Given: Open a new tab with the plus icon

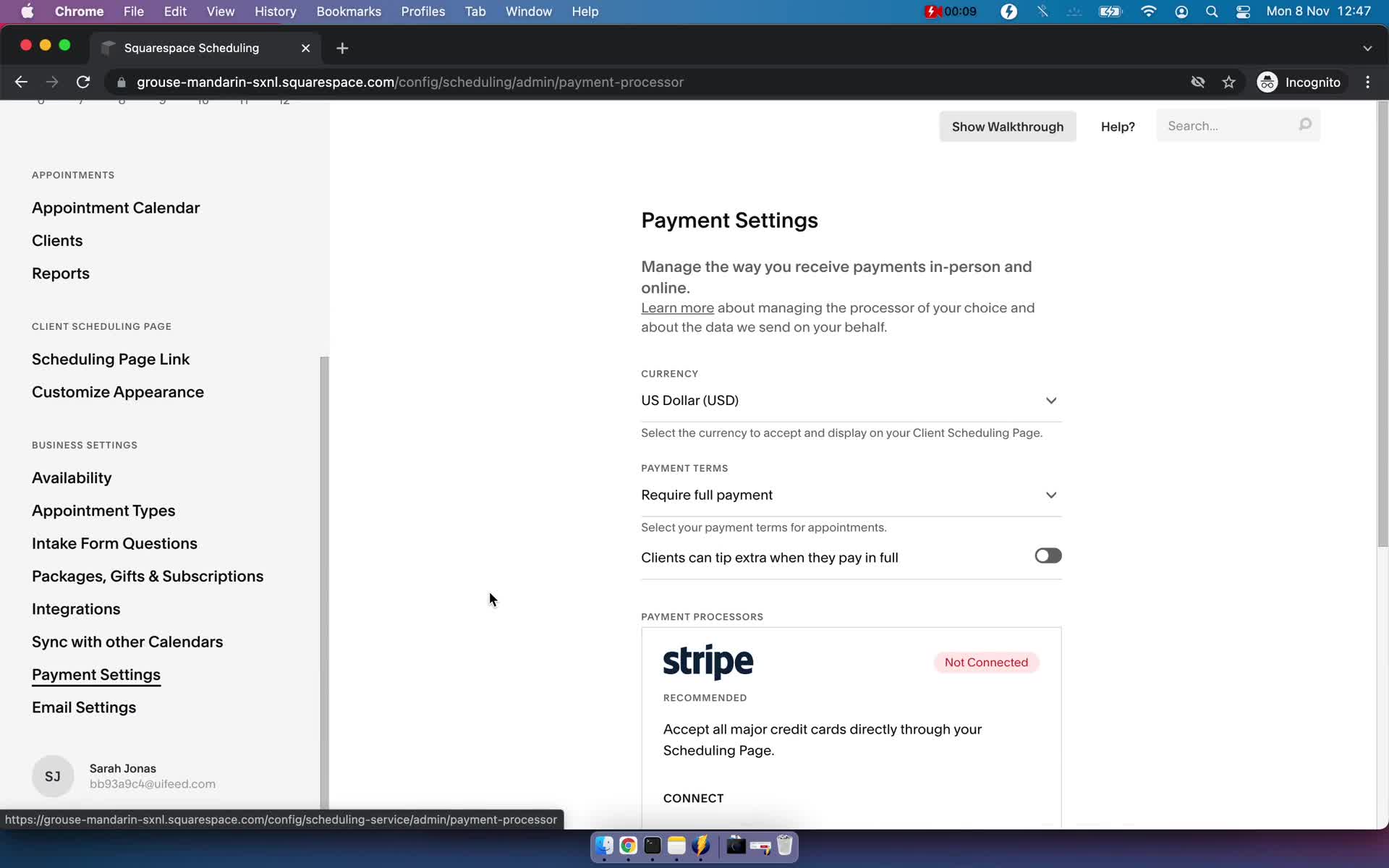Looking at the screenshot, I should pyautogui.click(x=342, y=48).
